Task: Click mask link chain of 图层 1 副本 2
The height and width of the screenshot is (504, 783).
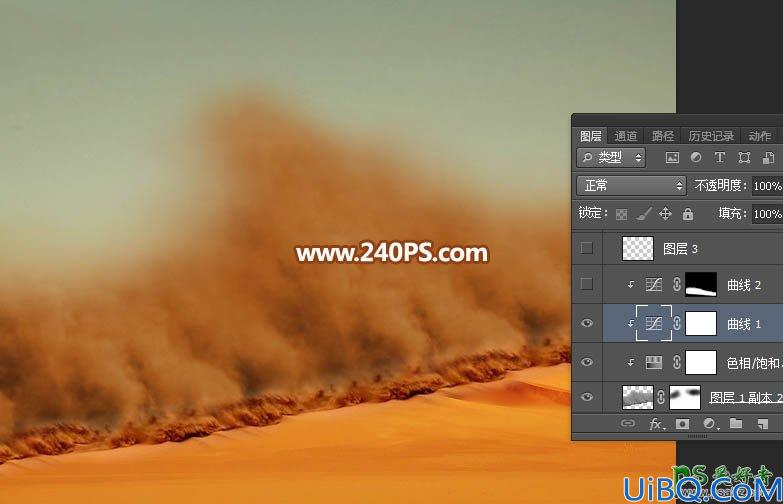Action: pos(661,397)
